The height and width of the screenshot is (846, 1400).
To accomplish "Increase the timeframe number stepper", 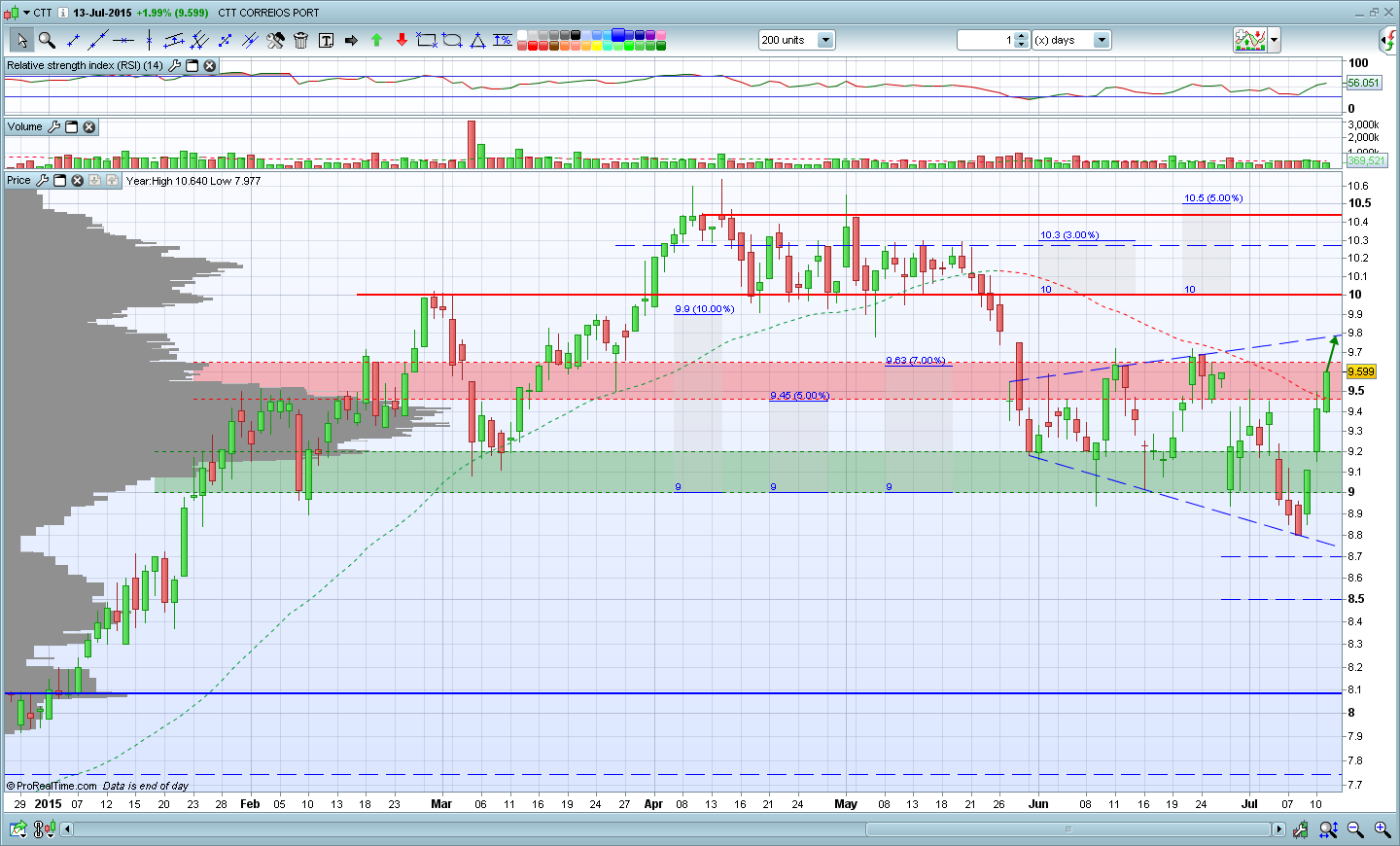I will [x=1022, y=36].
